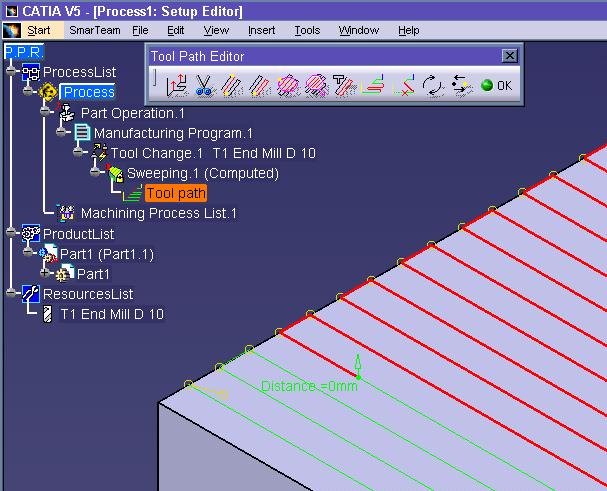Viewport: 607px width, 491px height.
Task: Collapse the ProcessList tree node
Action: (x=11, y=71)
